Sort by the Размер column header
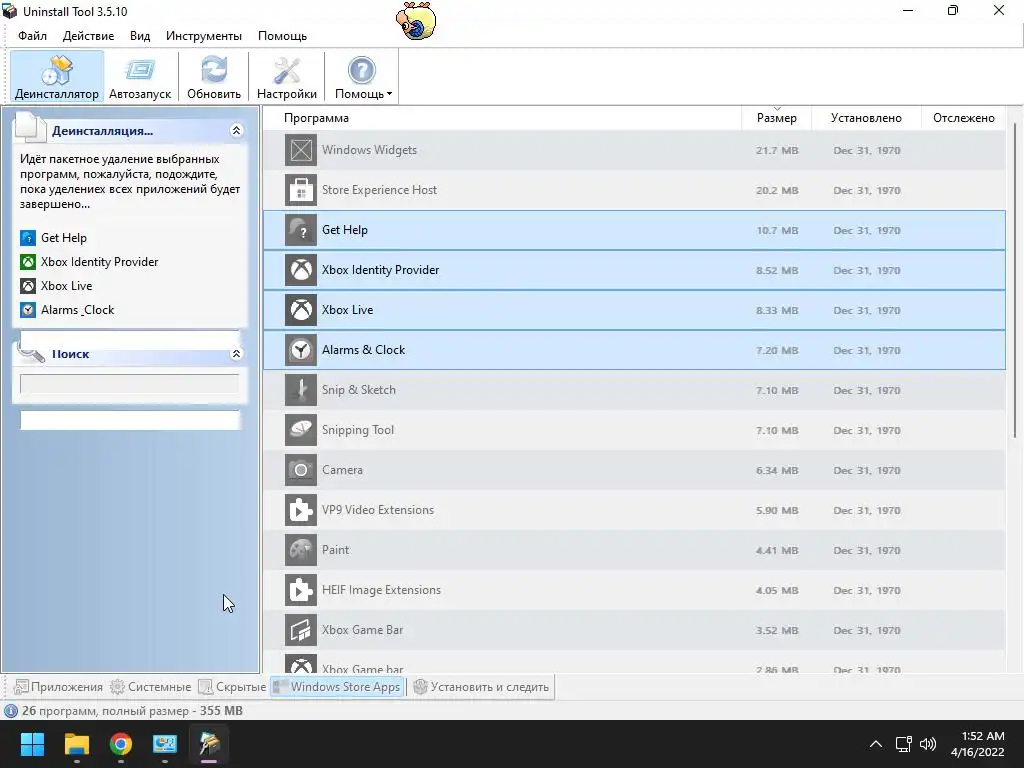The height and width of the screenshot is (768, 1024). [776, 118]
